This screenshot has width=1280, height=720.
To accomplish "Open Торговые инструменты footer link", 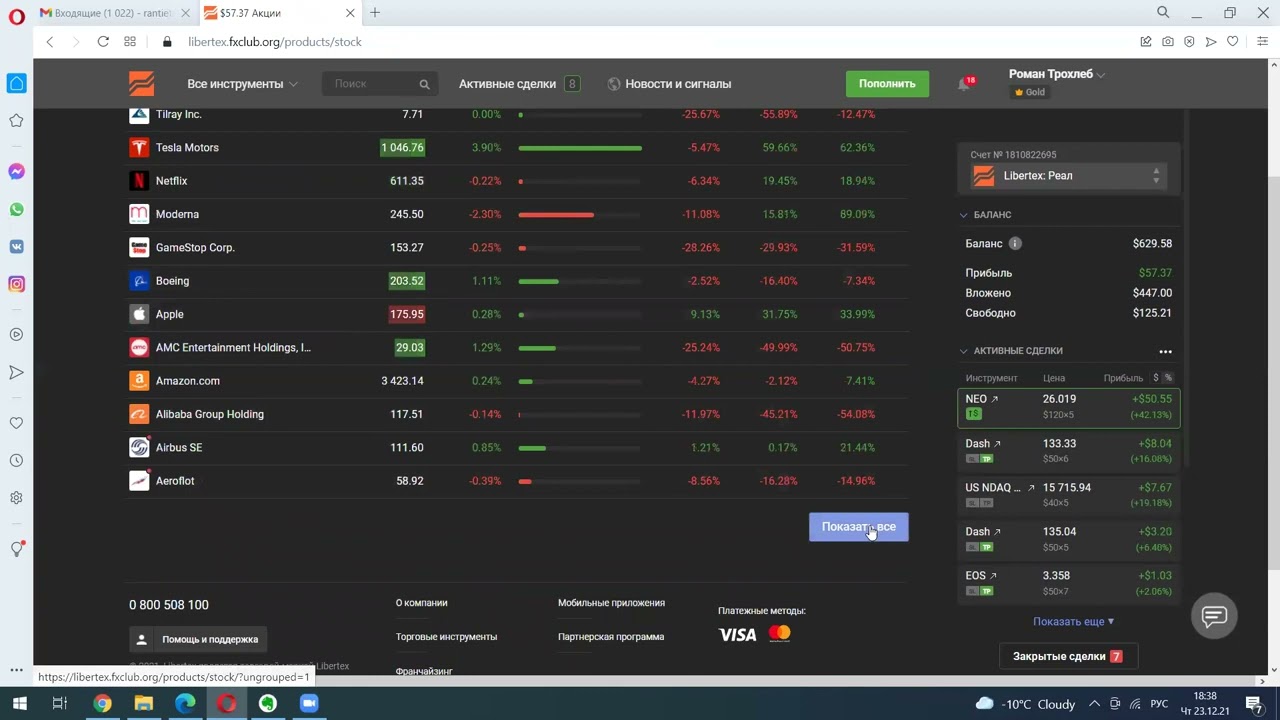I will click(446, 637).
